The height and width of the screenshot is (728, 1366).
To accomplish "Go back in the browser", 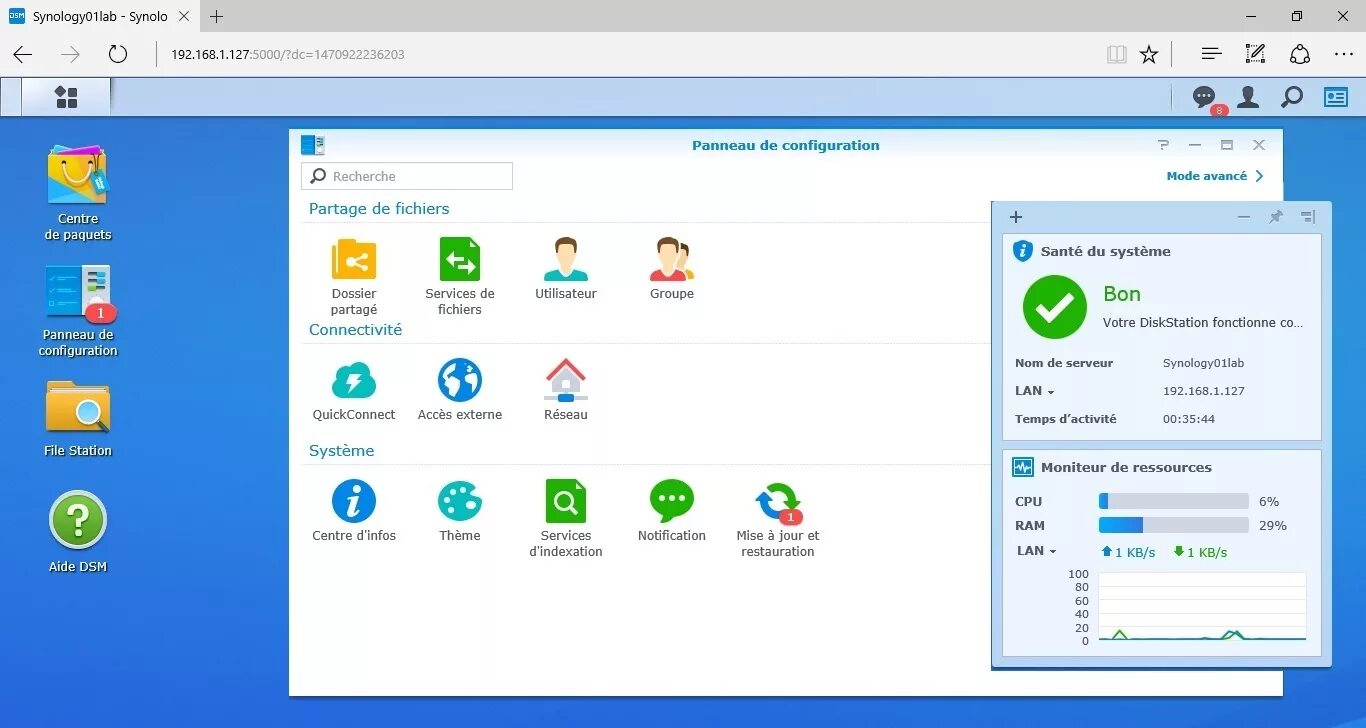I will pos(23,54).
